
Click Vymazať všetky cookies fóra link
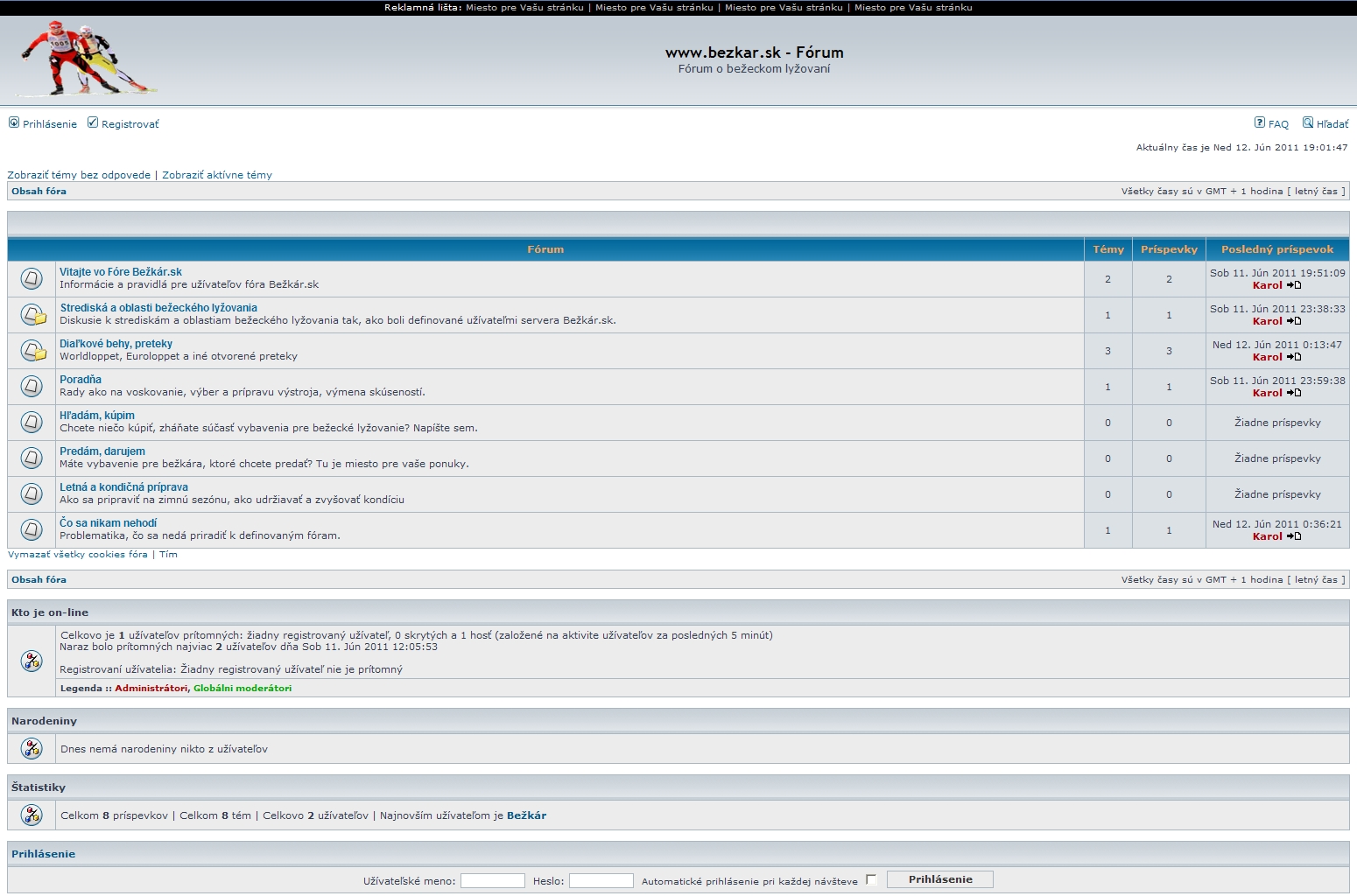tap(78, 555)
